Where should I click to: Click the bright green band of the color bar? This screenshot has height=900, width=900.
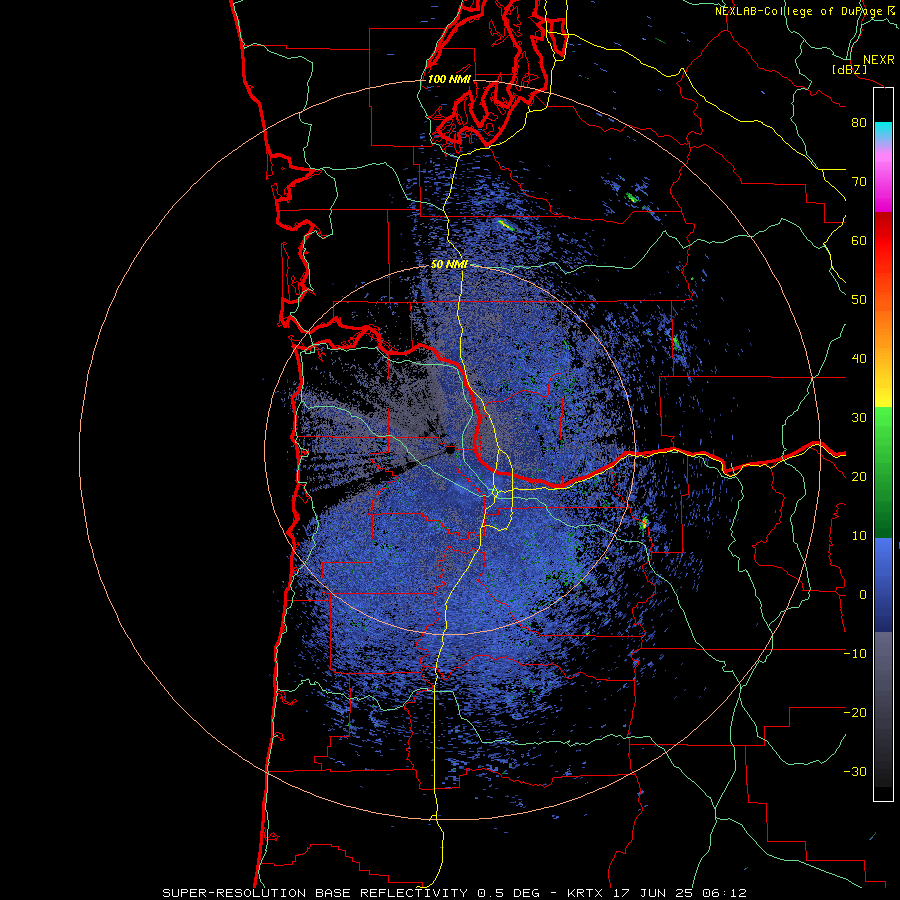point(883,436)
